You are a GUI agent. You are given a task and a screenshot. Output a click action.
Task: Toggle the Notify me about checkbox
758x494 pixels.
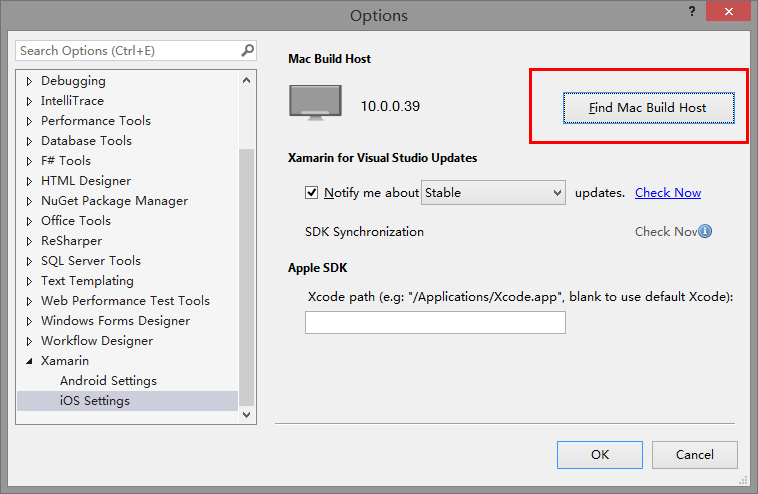(311, 192)
